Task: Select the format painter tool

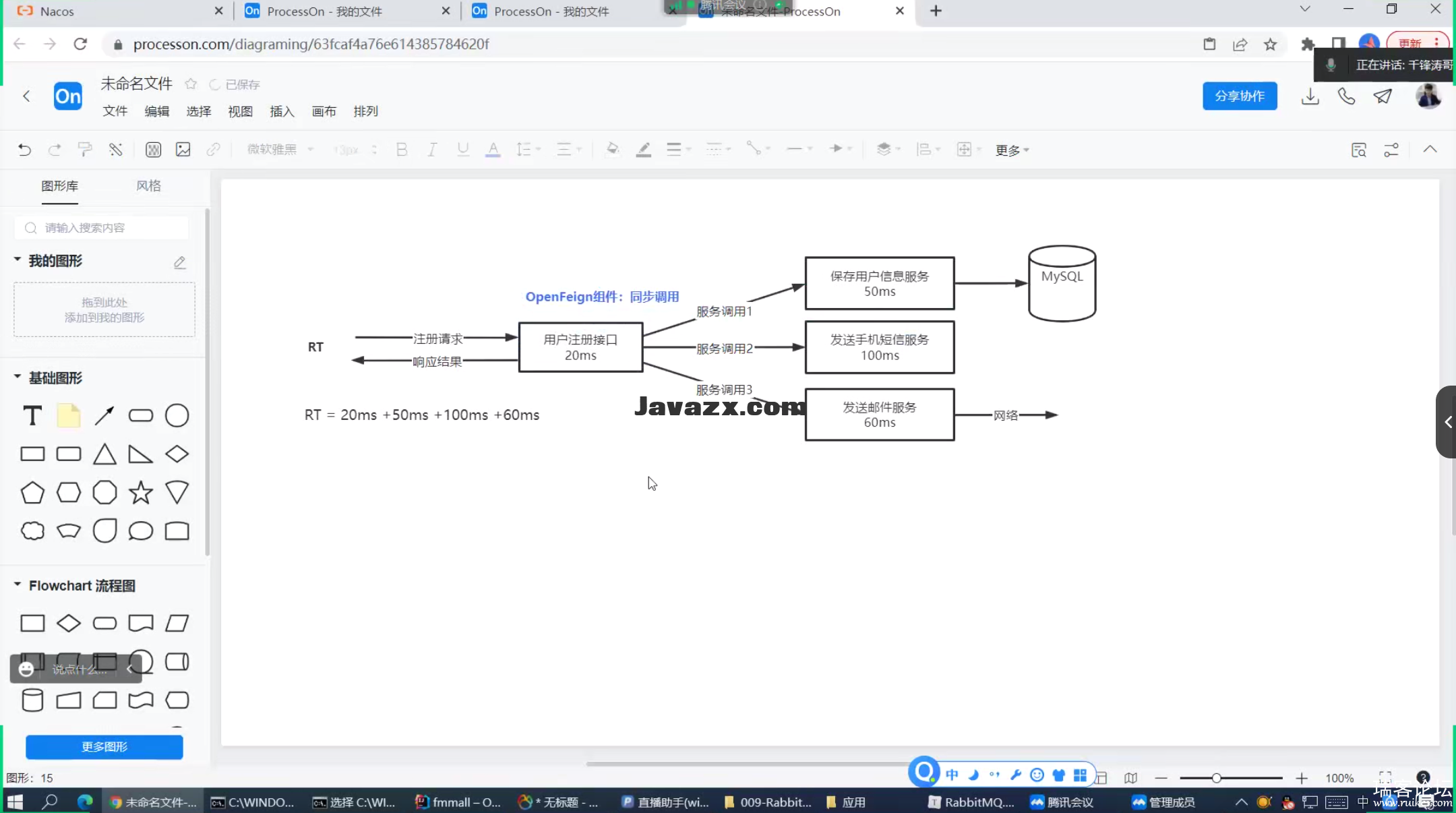Action: tap(85, 150)
